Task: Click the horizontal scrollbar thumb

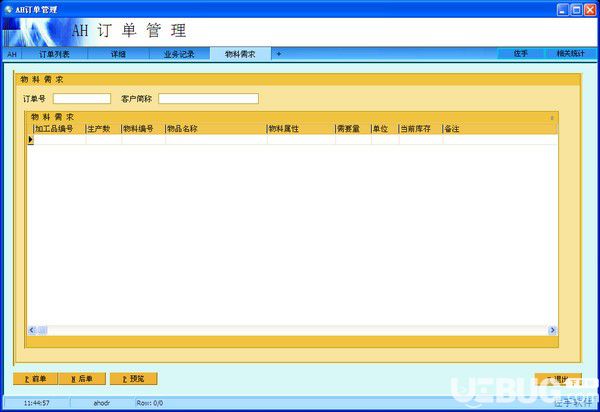Action: pyautogui.click(x=42, y=330)
